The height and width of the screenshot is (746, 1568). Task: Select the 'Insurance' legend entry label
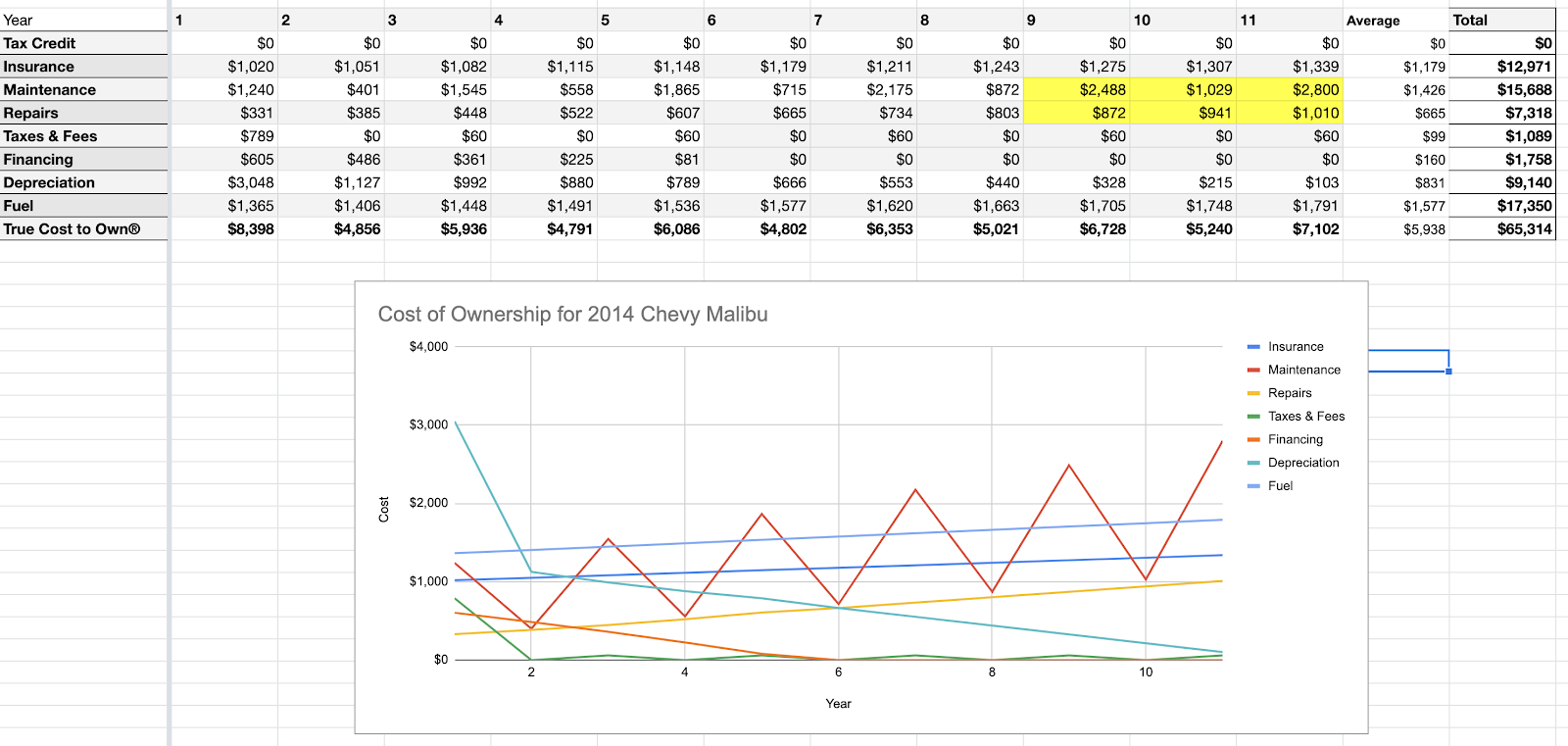pyautogui.click(x=1296, y=347)
